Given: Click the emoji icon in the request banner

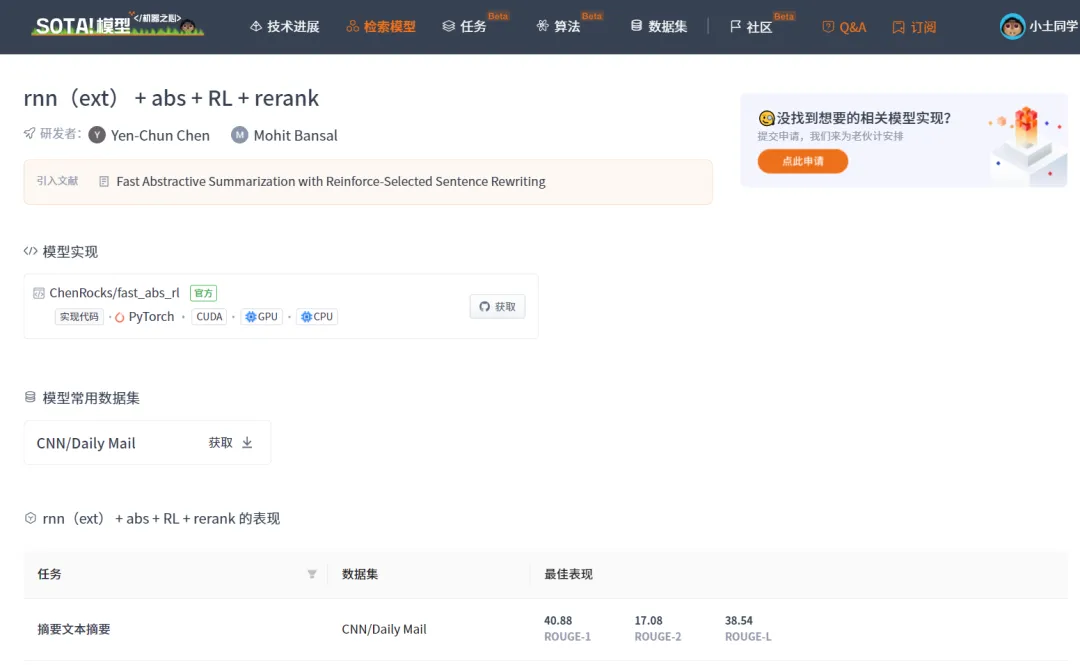Looking at the screenshot, I should coord(766,118).
